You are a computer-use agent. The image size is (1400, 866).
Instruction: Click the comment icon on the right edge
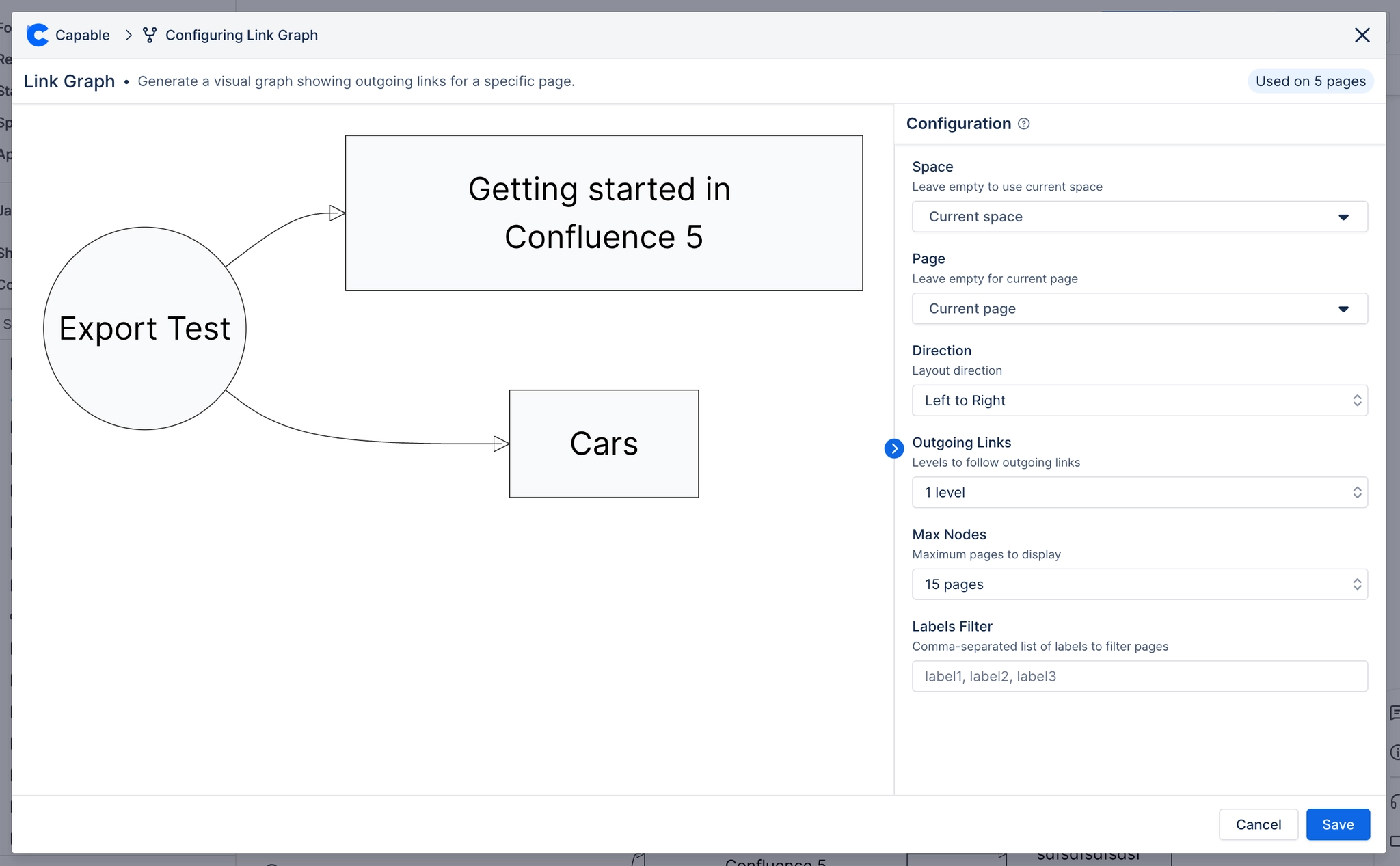[x=1396, y=714]
